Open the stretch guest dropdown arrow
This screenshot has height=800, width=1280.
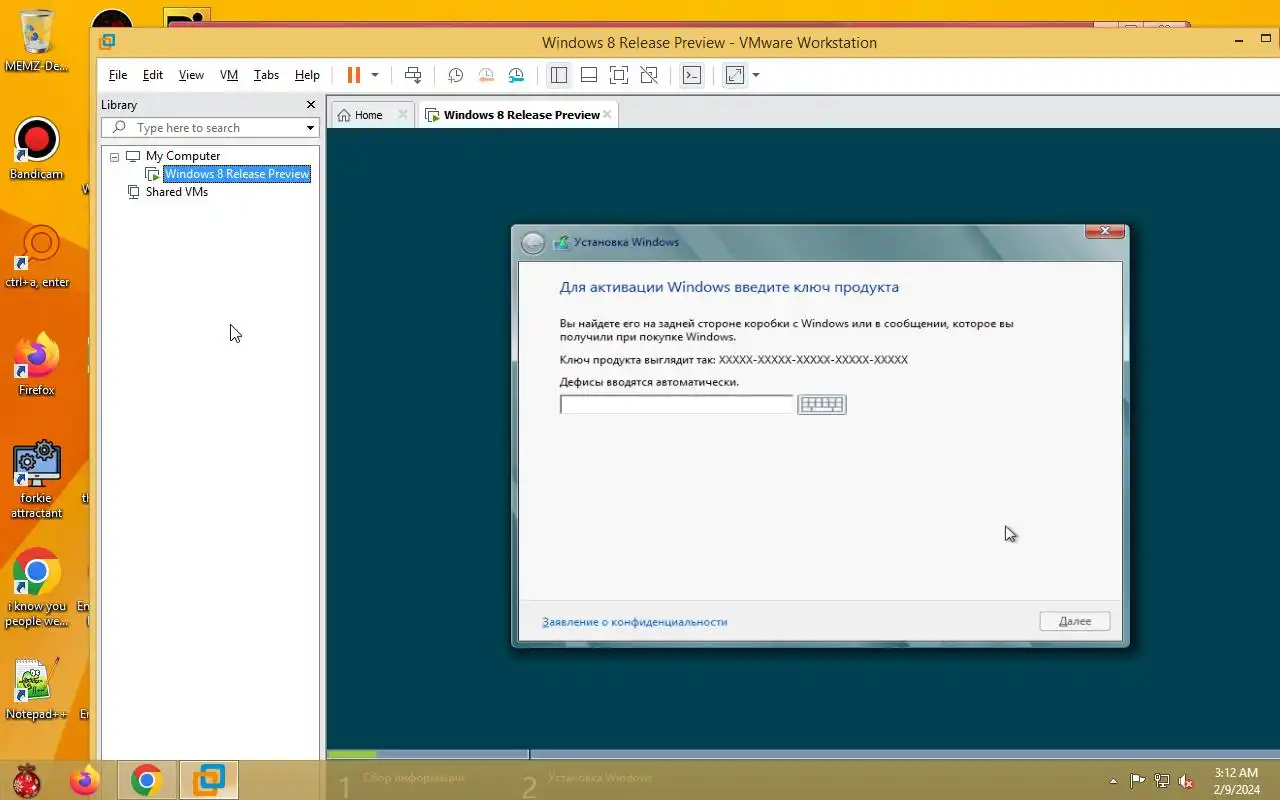pyautogui.click(x=756, y=75)
